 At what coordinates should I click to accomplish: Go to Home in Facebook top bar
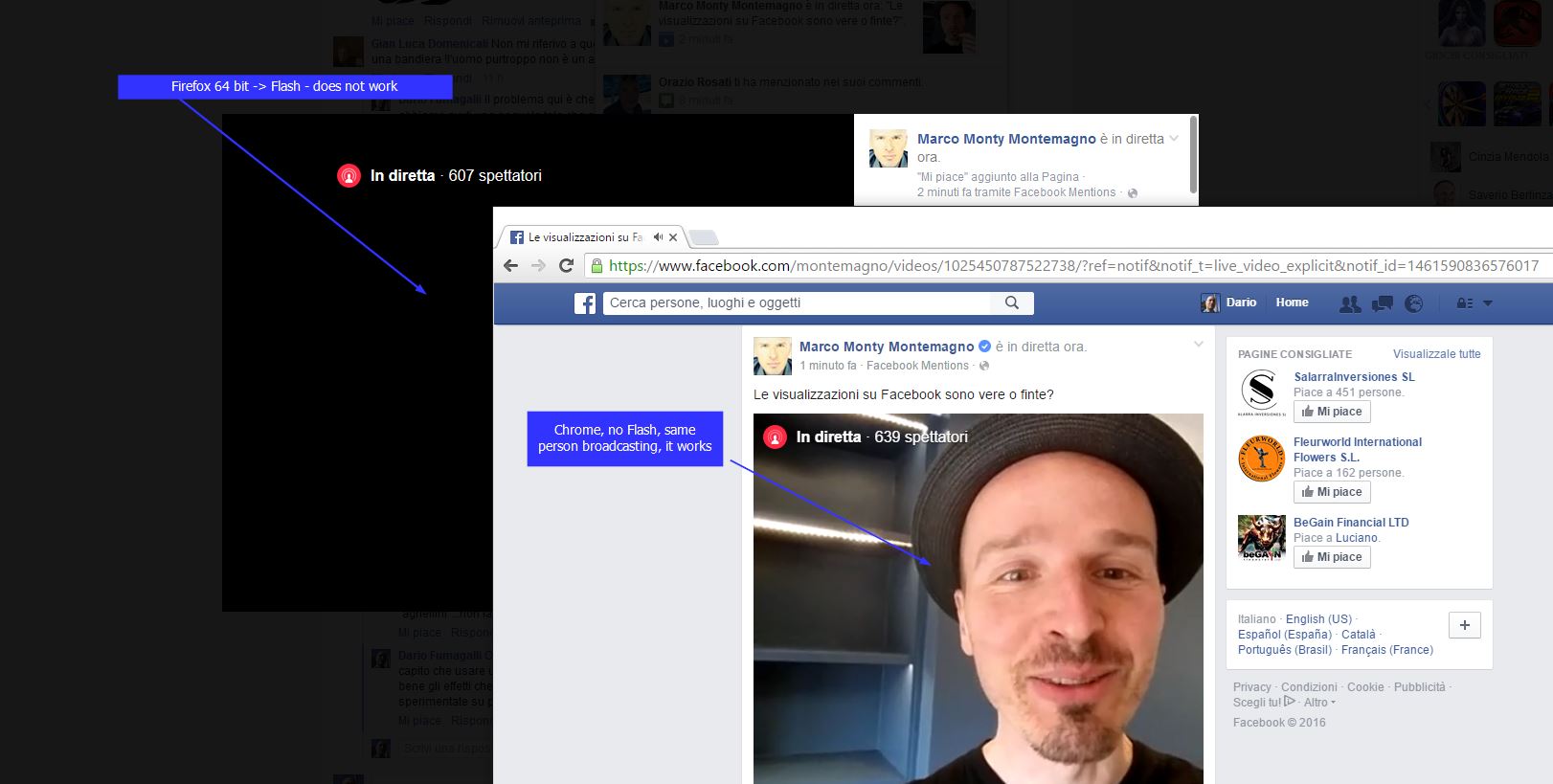1292,302
